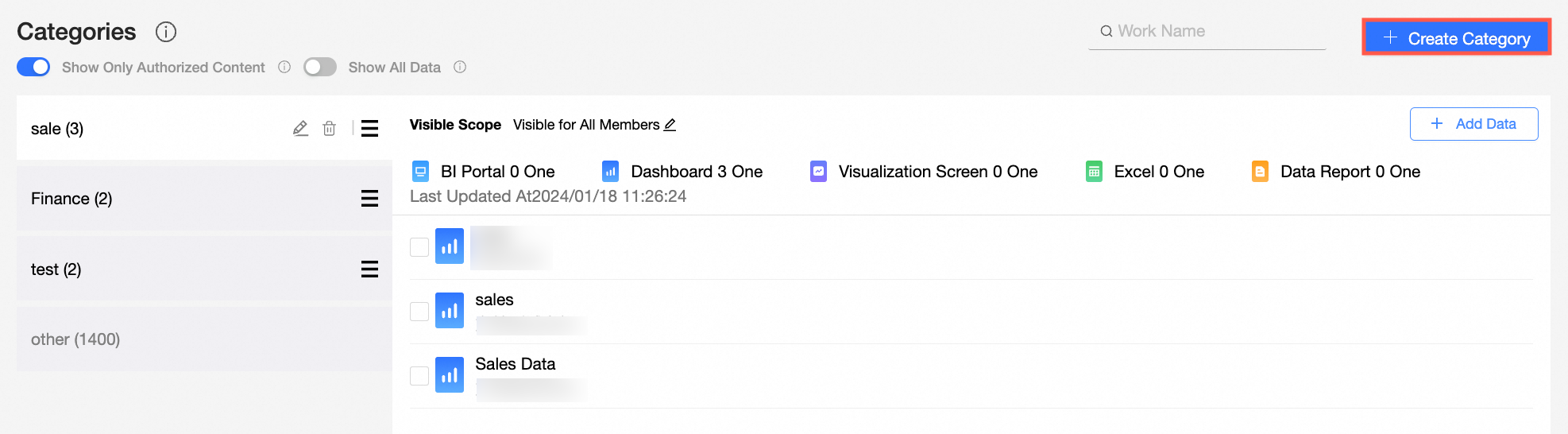Click the Data Report 0 One label
Viewport: 1568px width, 434px height.
(x=1350, y=172)
